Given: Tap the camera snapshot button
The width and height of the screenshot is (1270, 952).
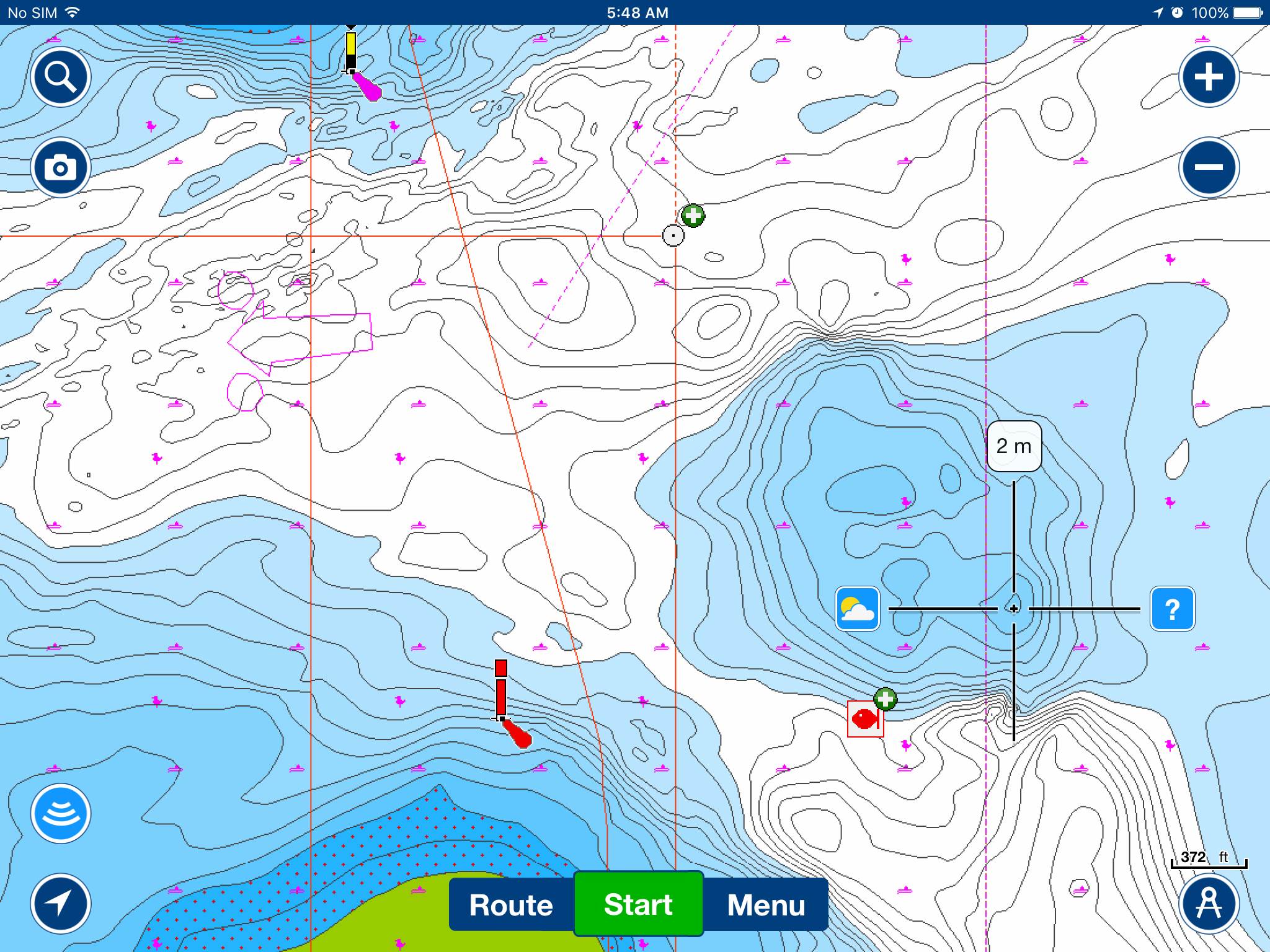Looking at the screenshot, I should click(61, 168).
